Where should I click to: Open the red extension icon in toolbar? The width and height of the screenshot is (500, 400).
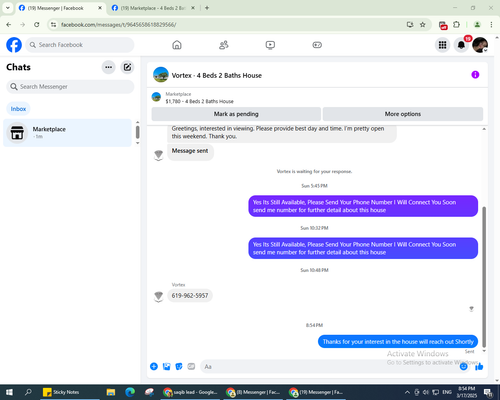coord(443,25)
